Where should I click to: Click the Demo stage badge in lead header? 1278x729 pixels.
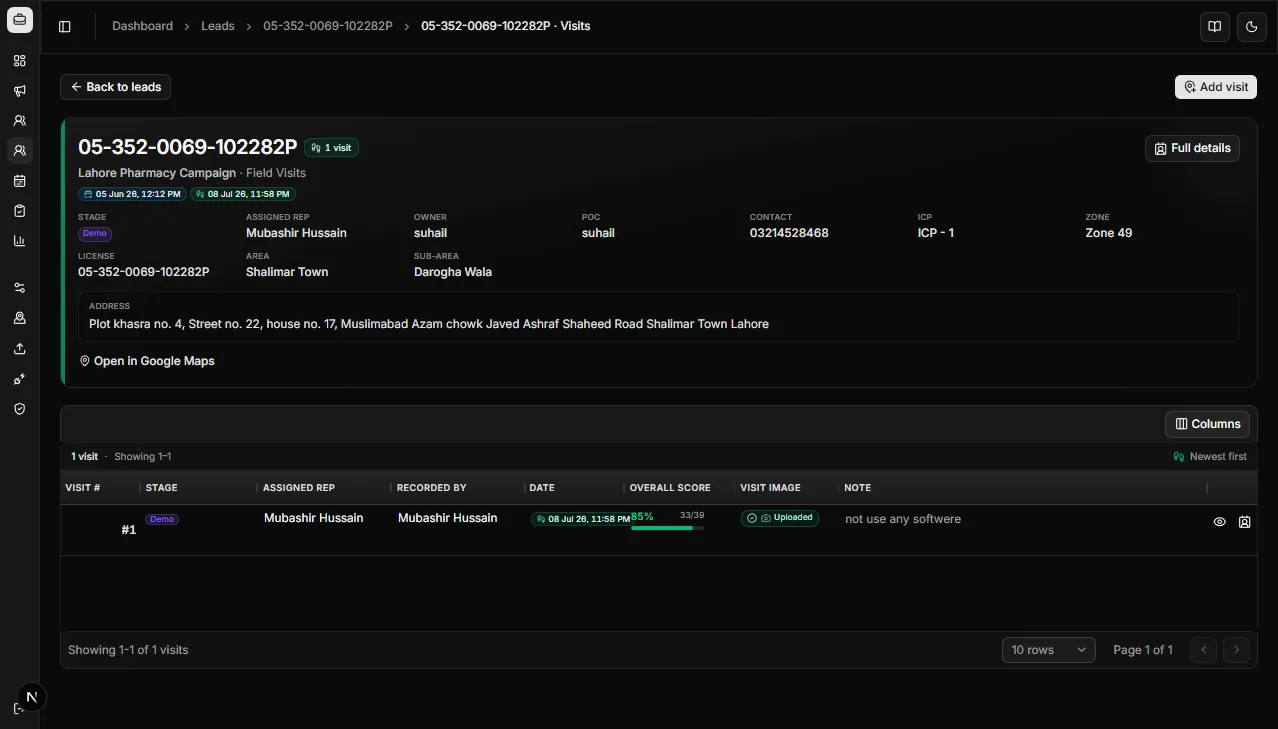(95, 234)
